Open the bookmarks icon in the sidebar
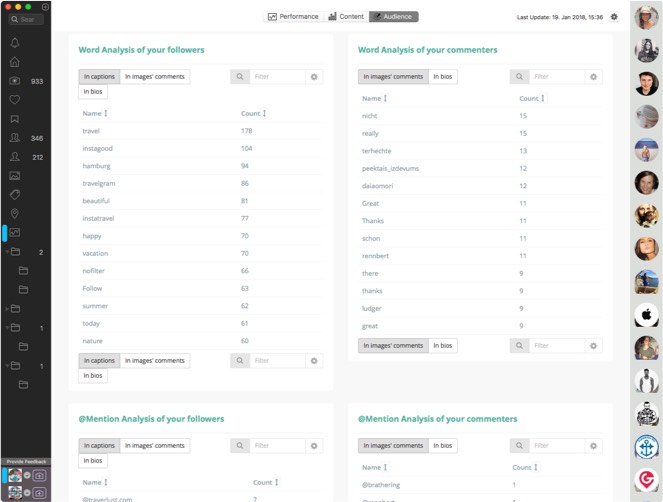Screen dimensions: 663x502 pyautogui.click(x=15, y=119)
